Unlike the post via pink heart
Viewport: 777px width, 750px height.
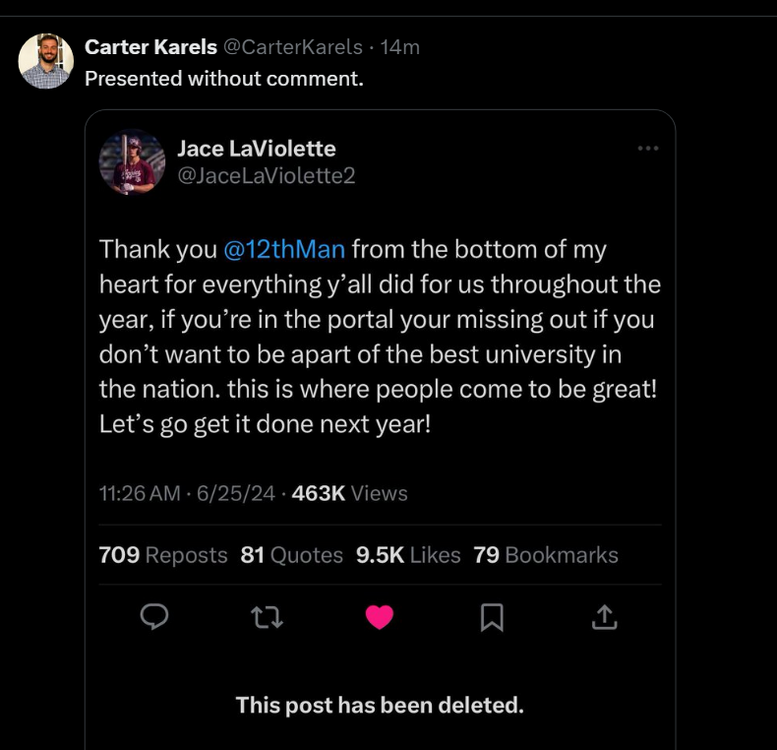click(x=379, y=618)
